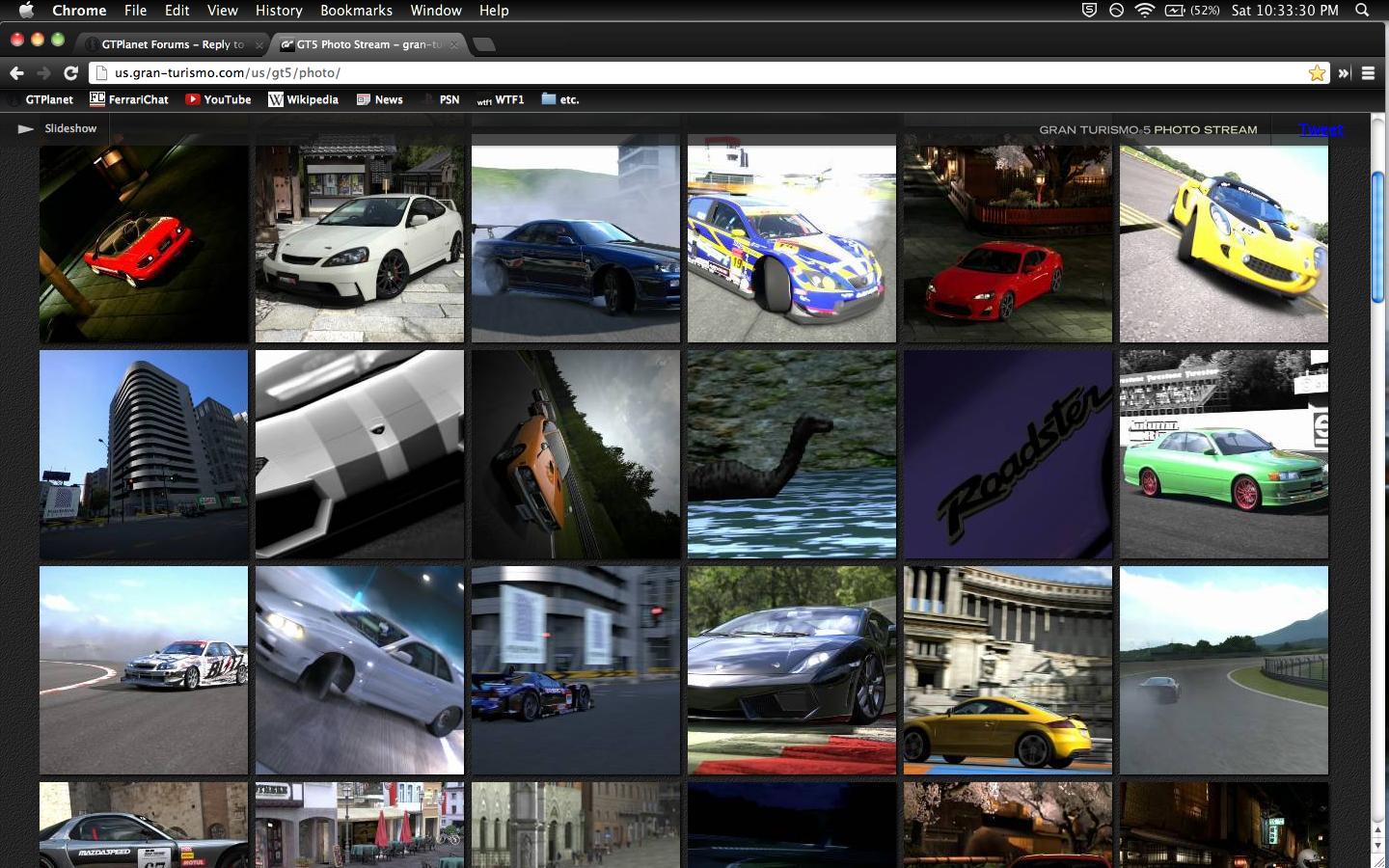
Task: Click the Tweet link
Action: point(1321,129)
